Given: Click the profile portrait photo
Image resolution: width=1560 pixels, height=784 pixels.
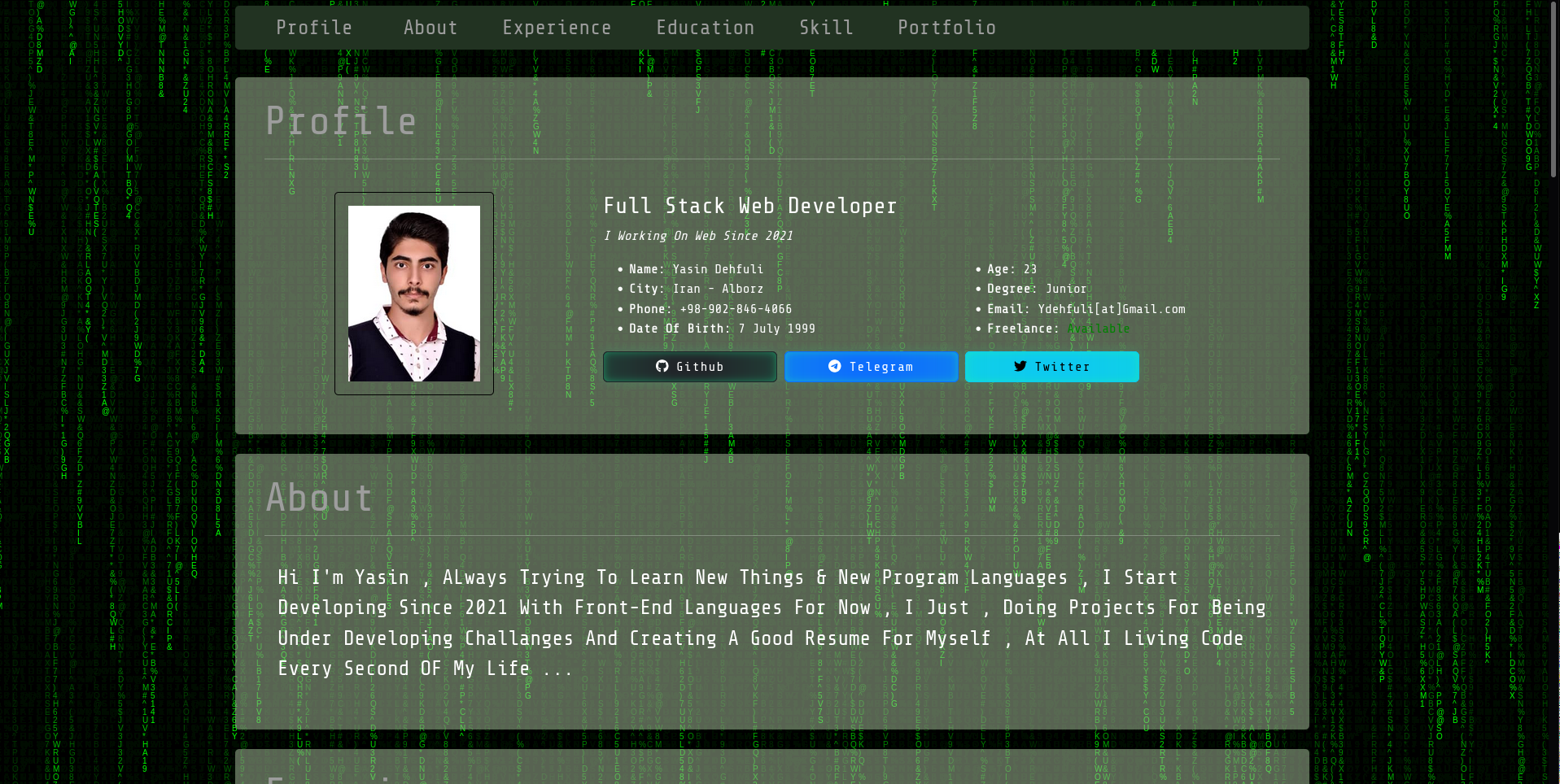Looking at the screenshot, I should 414,294.
